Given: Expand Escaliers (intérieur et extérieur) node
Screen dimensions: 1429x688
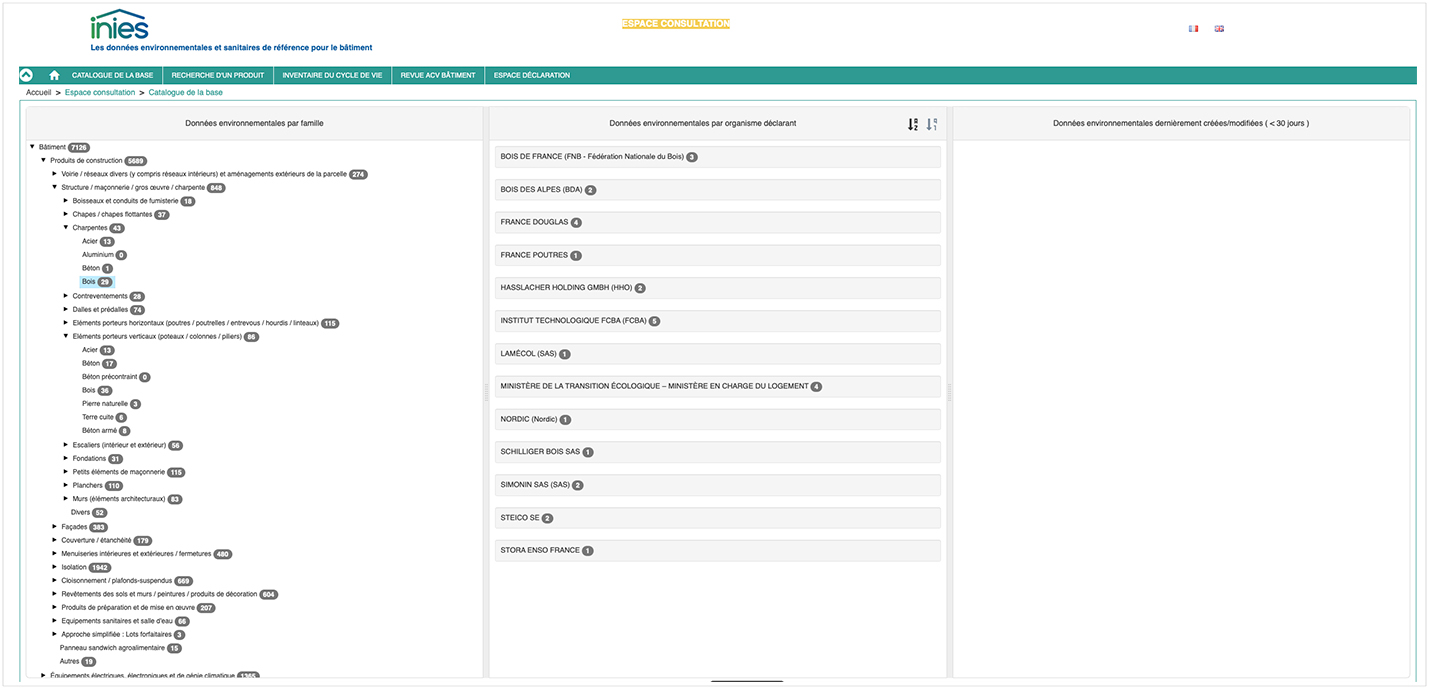Looking at the screenshot, I should [x=65, y=445].
